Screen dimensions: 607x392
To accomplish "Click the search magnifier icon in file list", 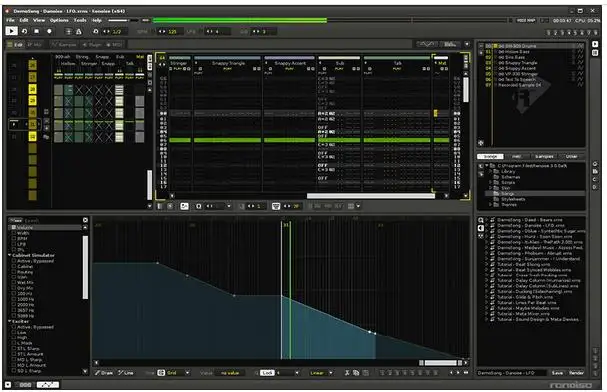I will [481, 220].
